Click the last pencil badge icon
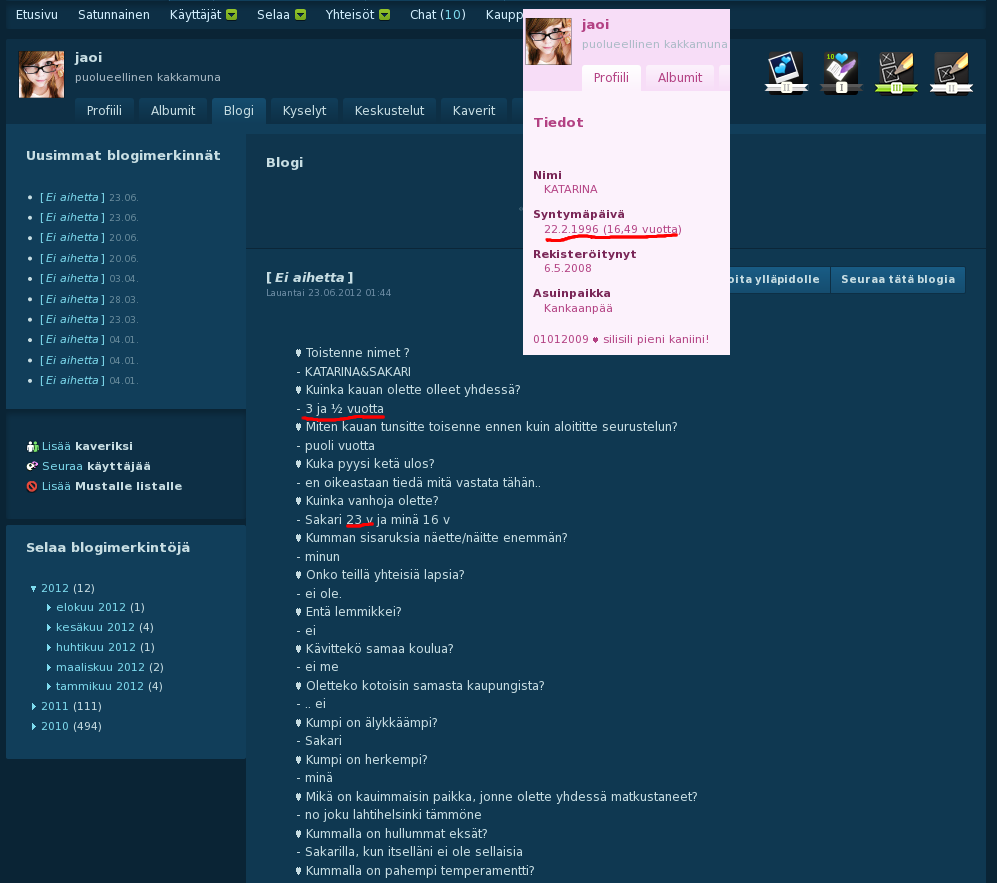Image resolution: width=997 pixels, height=883 pixels. [x=951, y=73]
